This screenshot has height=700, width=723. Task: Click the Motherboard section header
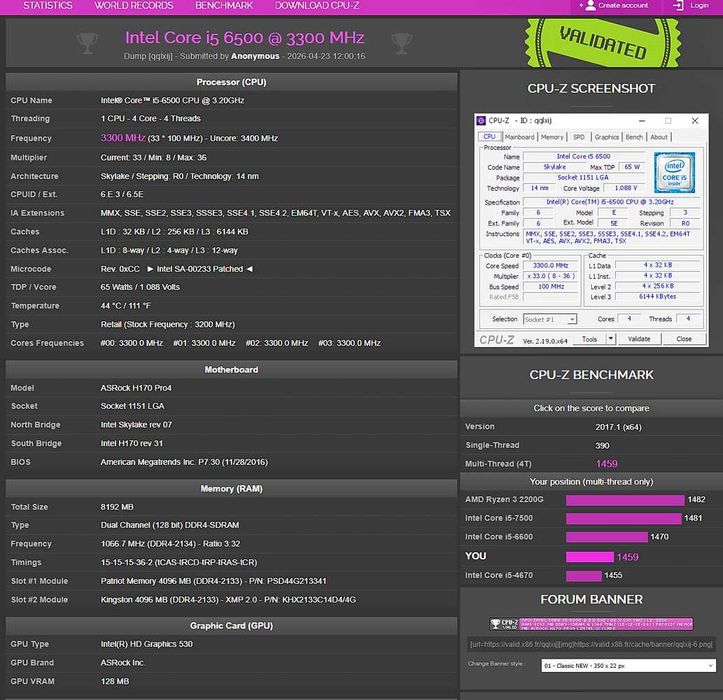click(231, 370)
